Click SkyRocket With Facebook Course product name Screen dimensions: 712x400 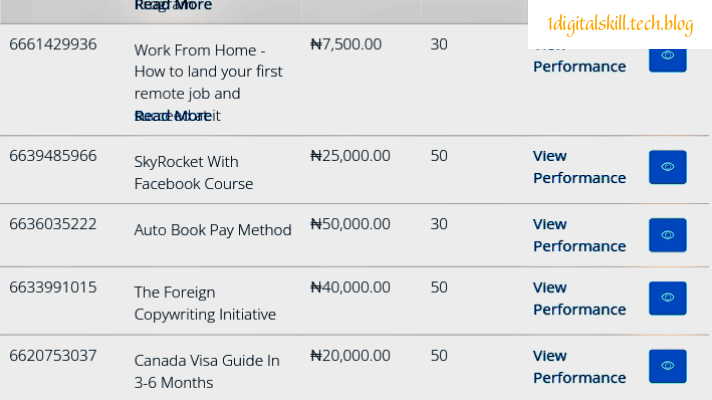tap(193, 172)
